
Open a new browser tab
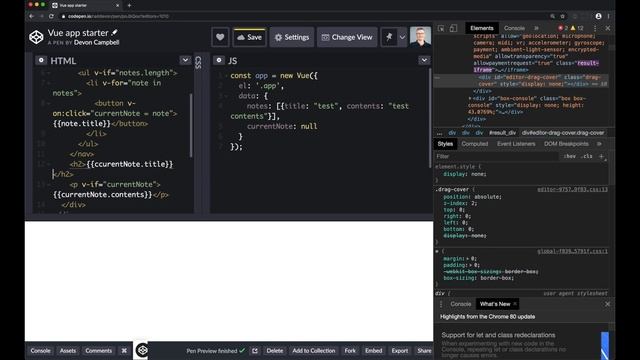[129, 5]
